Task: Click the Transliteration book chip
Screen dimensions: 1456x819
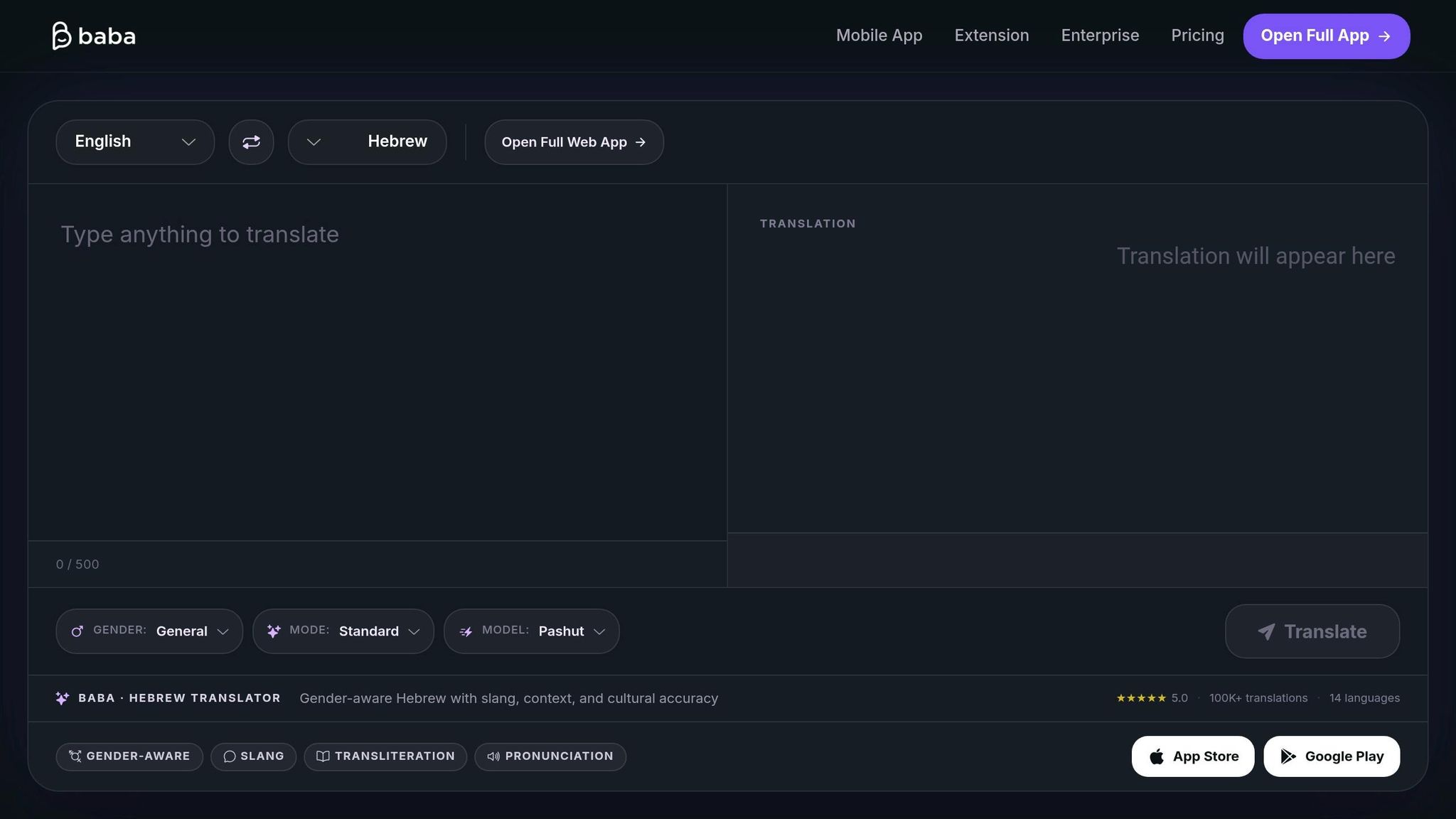Action: 385,756
